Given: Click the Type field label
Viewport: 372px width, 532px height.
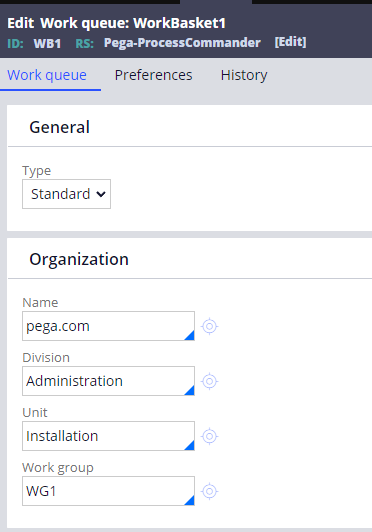Looking at the screenshot, I should (37, 171).
